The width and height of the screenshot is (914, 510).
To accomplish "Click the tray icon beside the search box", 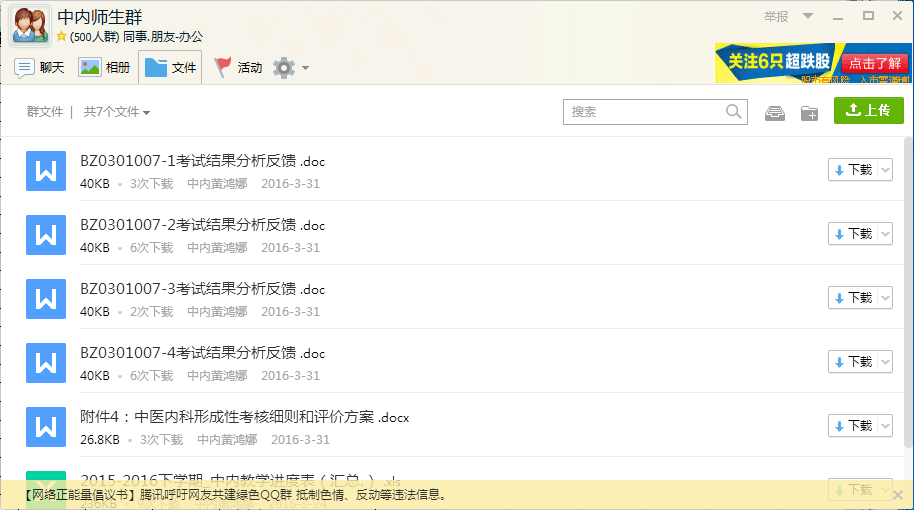I will (x=775, y=113).
